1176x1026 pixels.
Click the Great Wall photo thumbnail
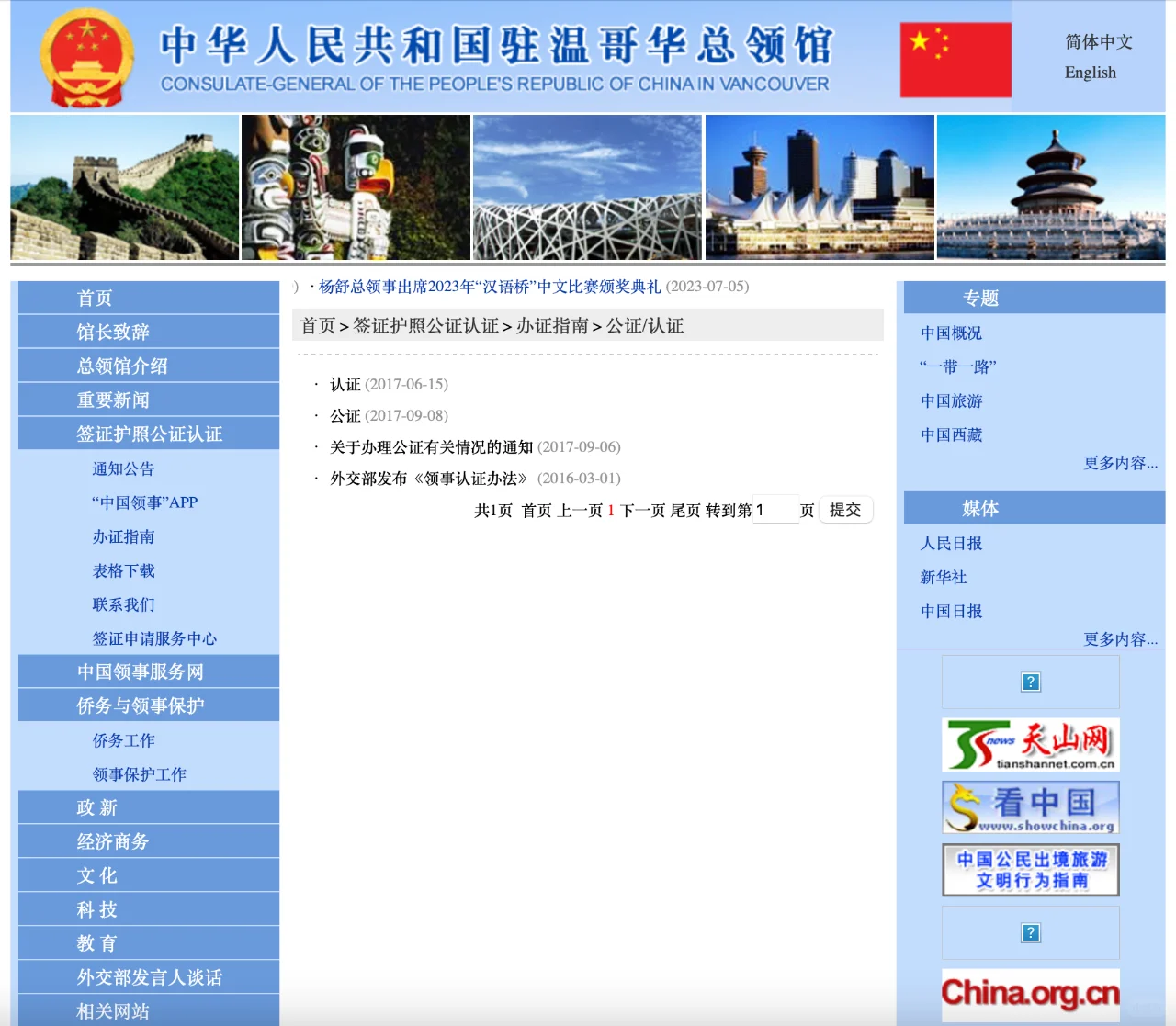pyautogui.click(x=124, y=187)
